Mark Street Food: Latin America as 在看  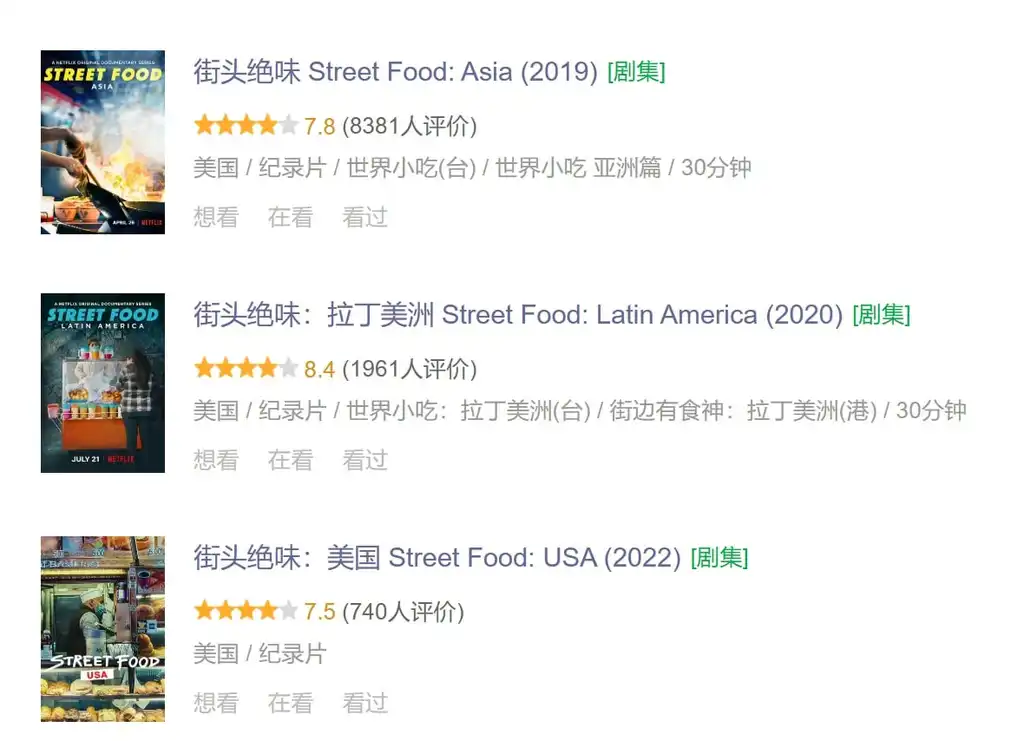291,460
